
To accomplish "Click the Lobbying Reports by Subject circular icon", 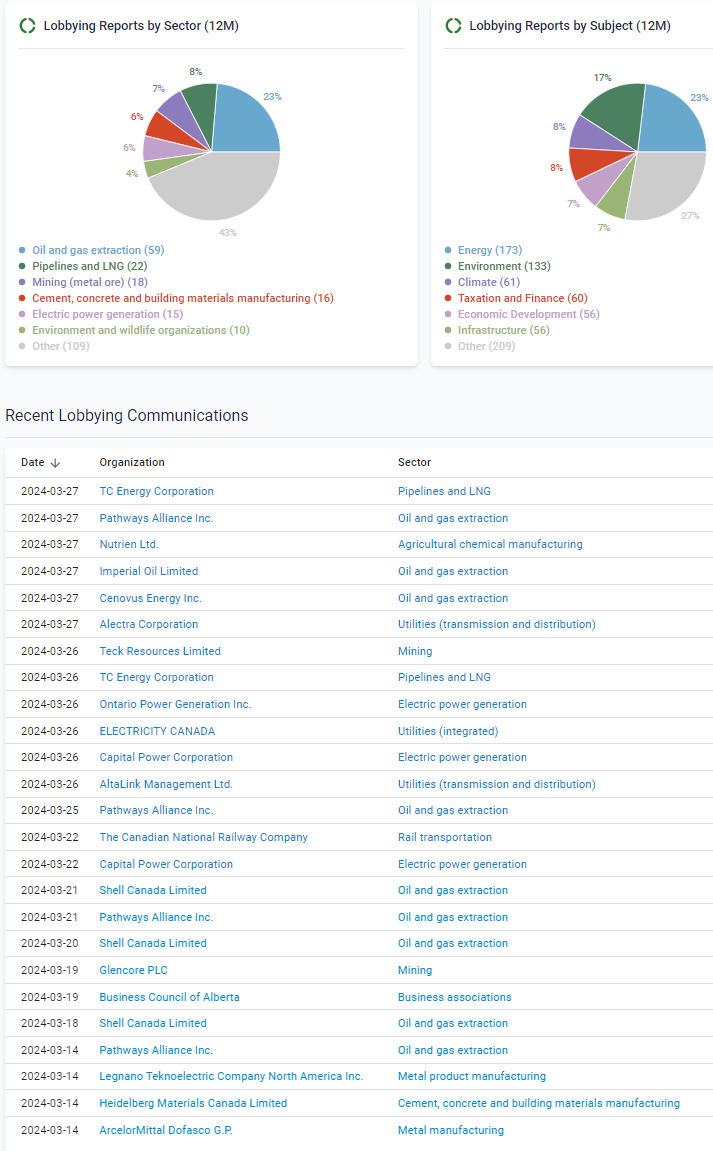I will (454, 26).
